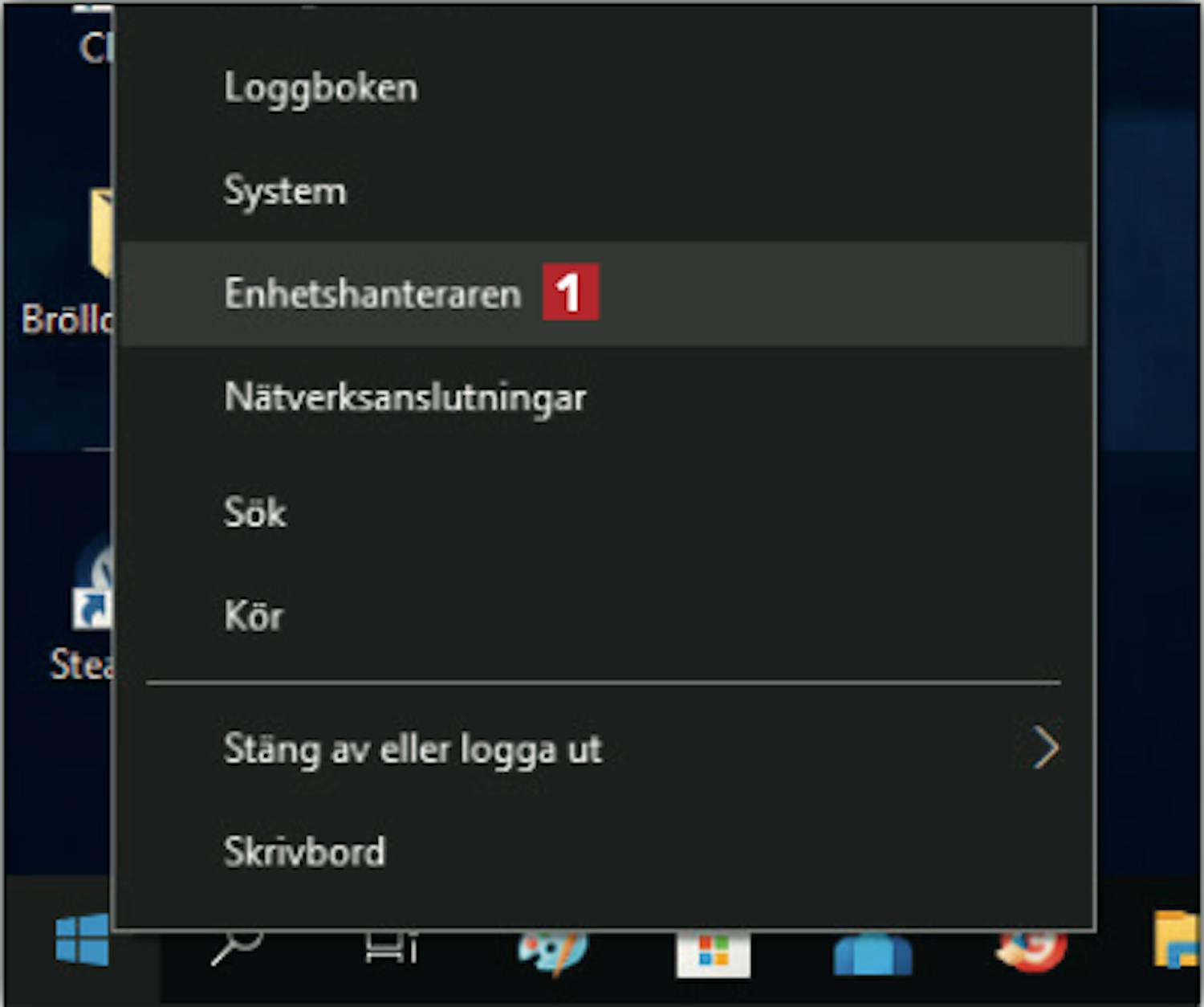Select the Steam desktop shortcut

click(x=90, y=610)
